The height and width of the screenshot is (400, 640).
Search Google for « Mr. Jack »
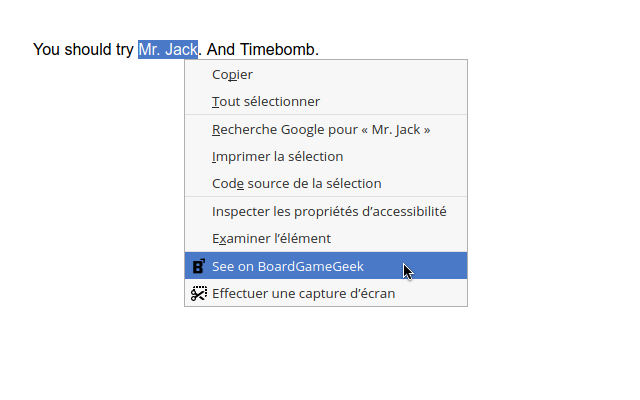321,129
